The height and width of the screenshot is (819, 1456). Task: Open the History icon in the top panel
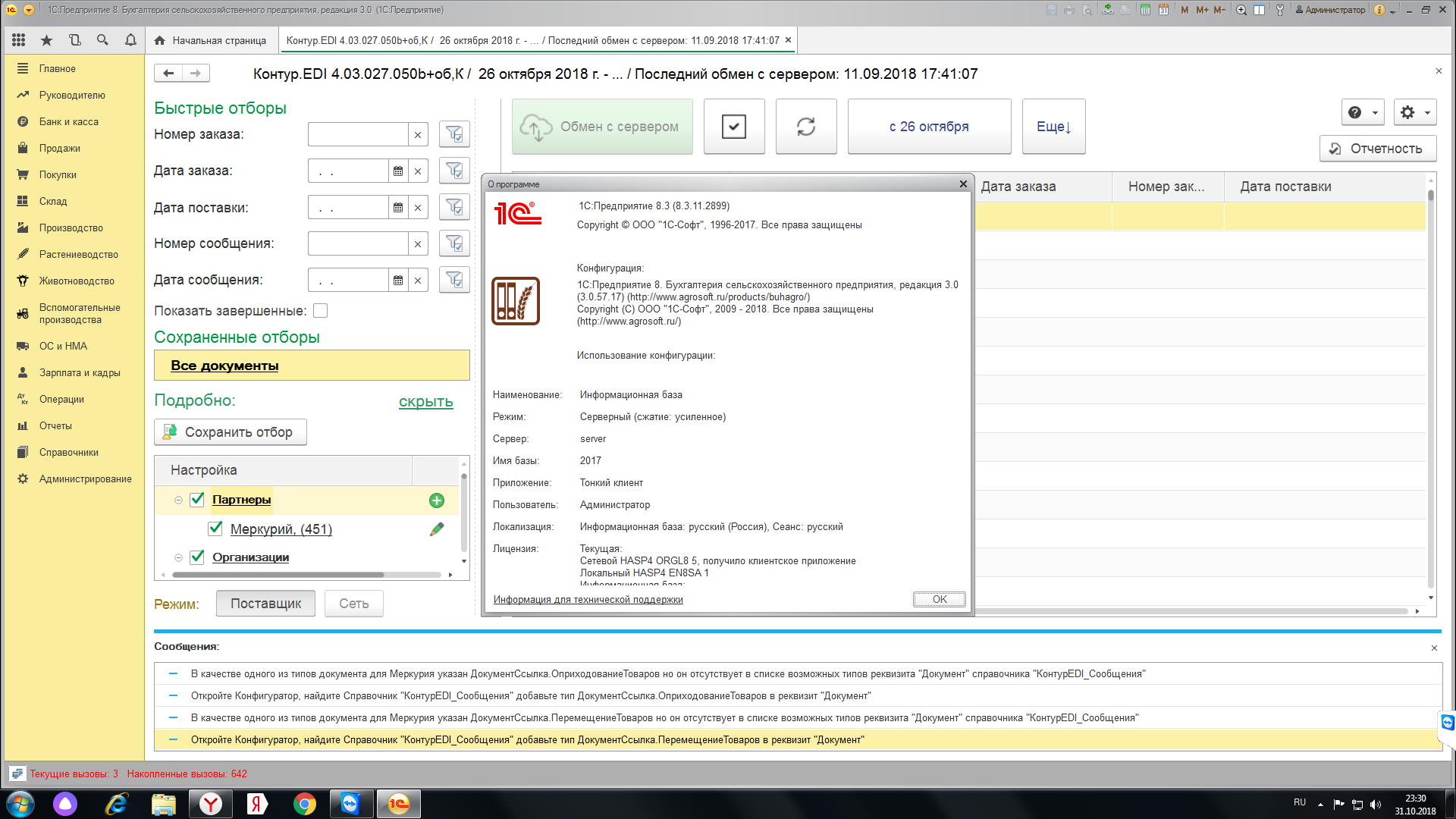(74, 40)
